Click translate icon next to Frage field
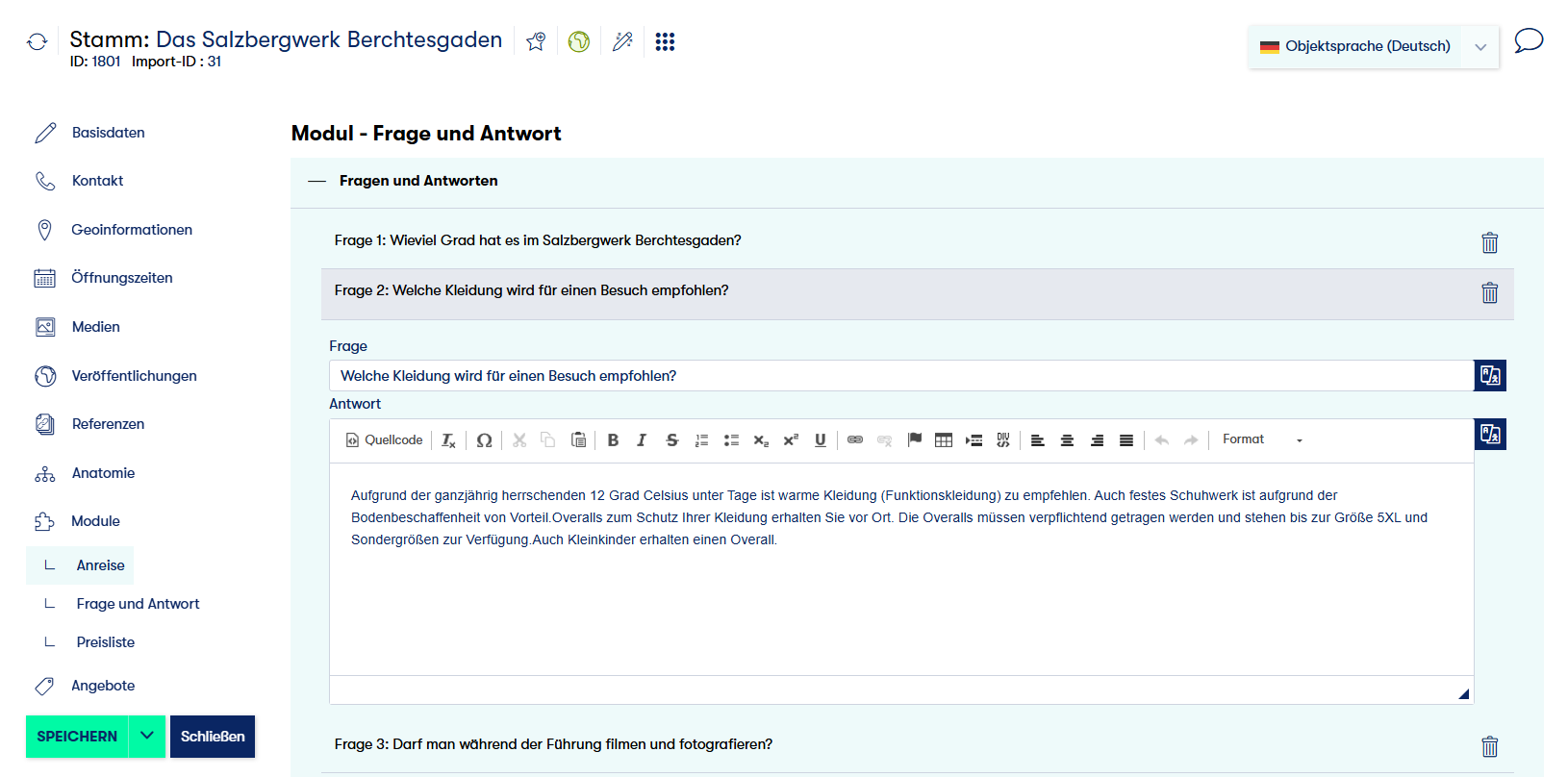The width and height of the screenshot is (1568, 777). coord(1489,376)
